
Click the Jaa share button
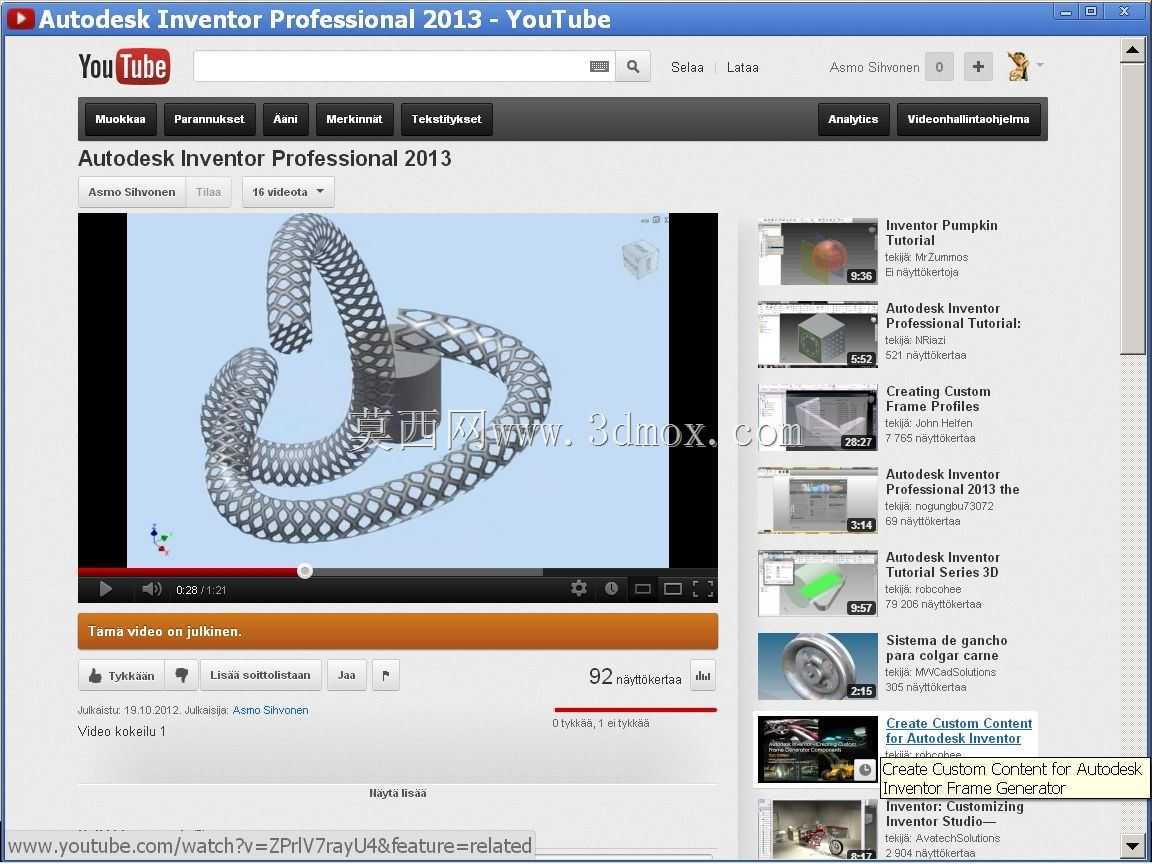(x=347, y=675)
